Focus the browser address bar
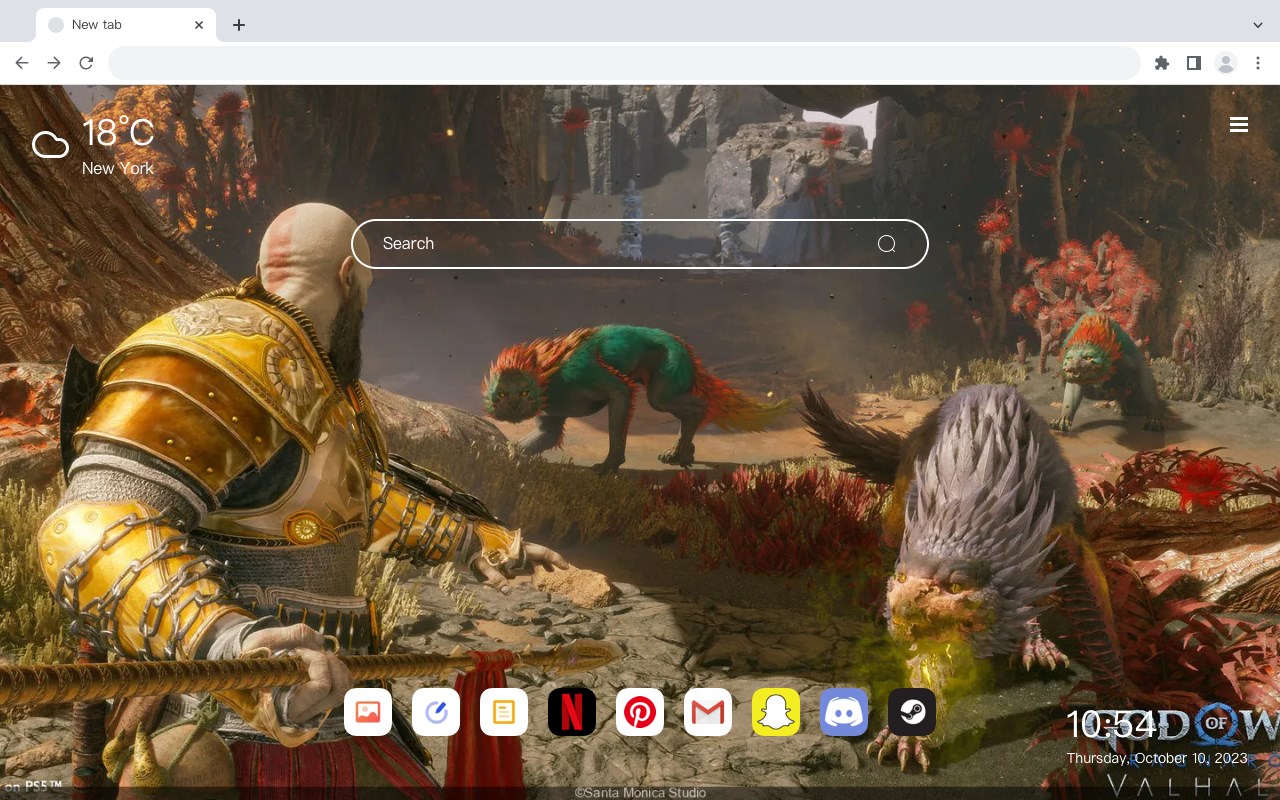The width and height of the screenshot is (1280, 800). [x=624, y=63]
